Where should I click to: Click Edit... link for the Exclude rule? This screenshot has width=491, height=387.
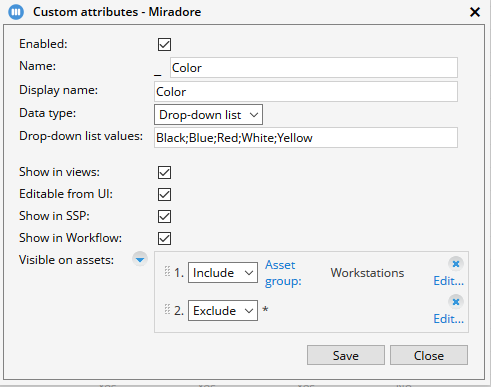(448, 319)
